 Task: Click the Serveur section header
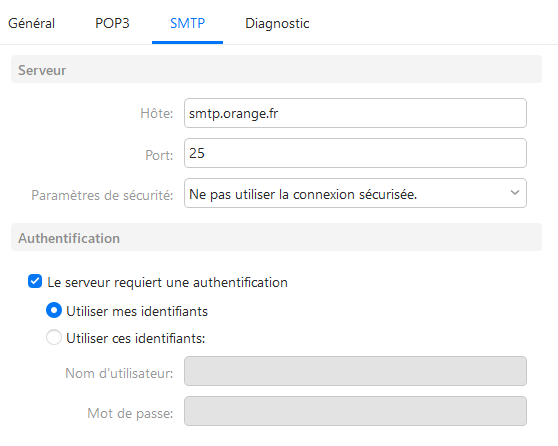click(x=276, y=69)
